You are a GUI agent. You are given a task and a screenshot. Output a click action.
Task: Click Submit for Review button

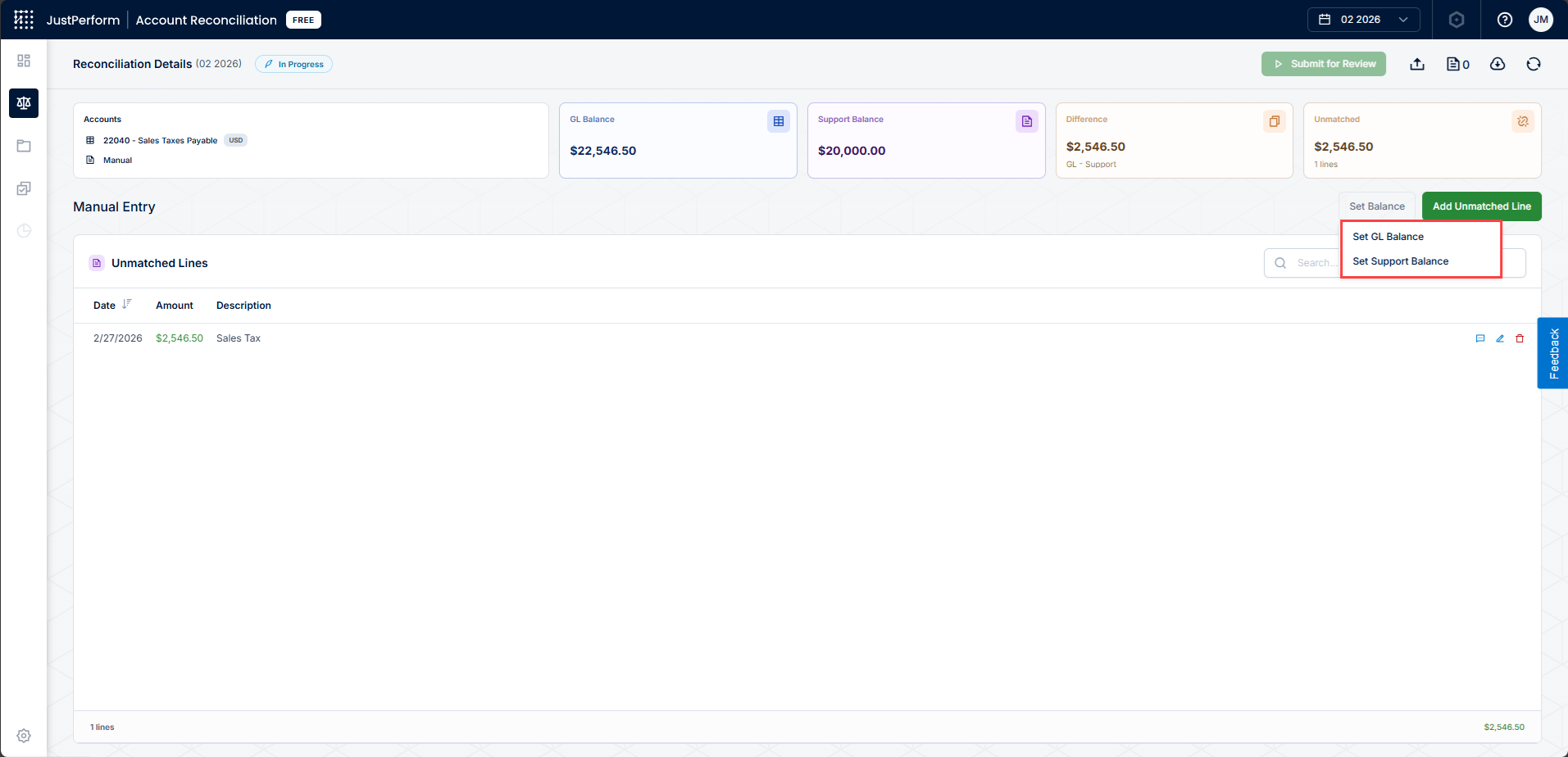point(1324,64)
